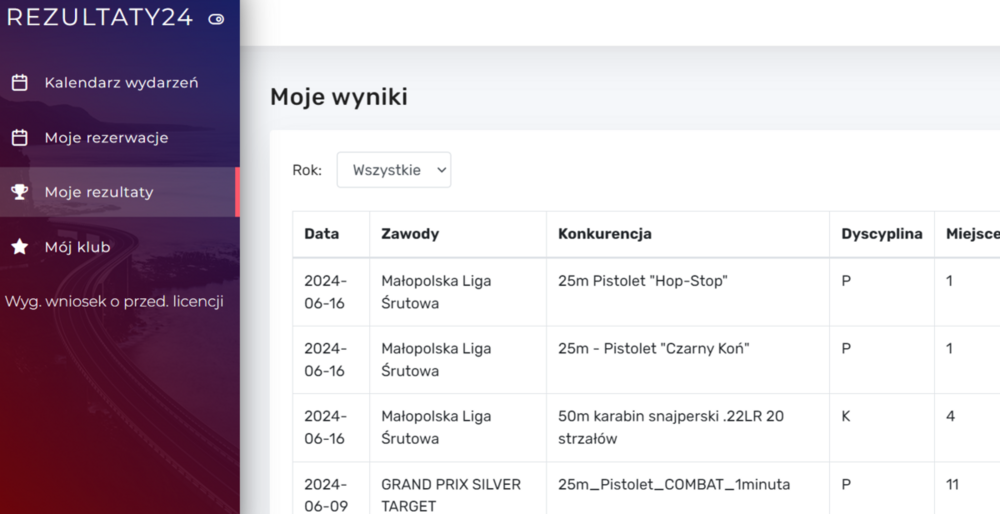This screenshot has height=514, width=1000.
Task: Toggle the sidebar switch next to REZULTATY24
Action: coord(216,18)
